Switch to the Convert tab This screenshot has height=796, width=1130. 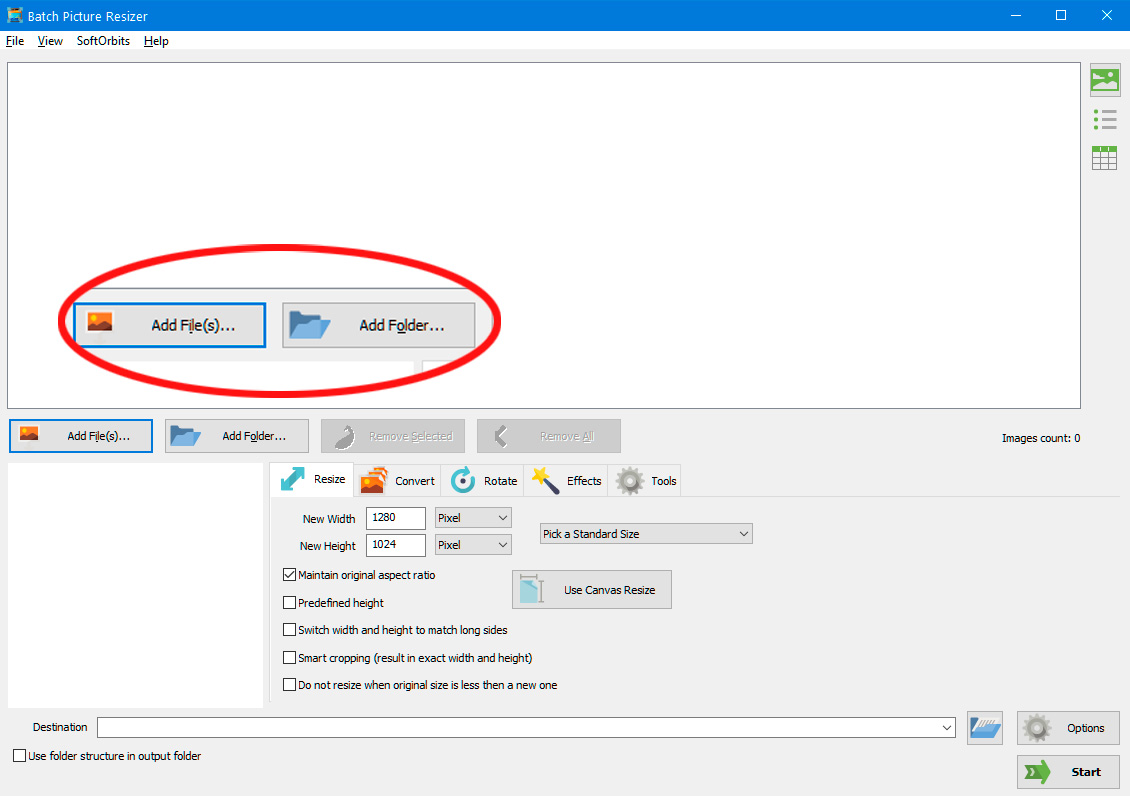click(397, 480)
